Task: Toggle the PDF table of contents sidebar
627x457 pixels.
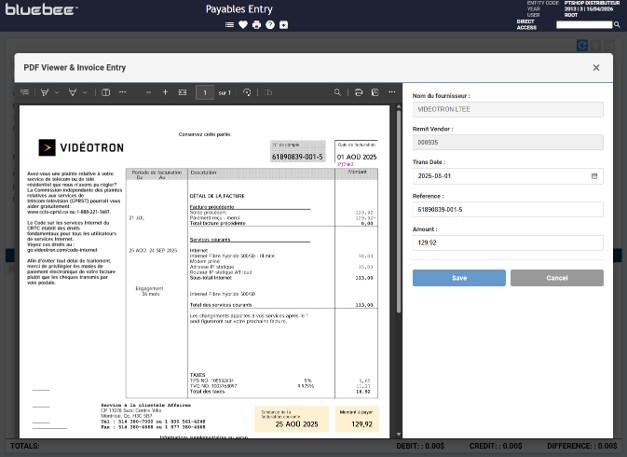Action: coord(25,92)
